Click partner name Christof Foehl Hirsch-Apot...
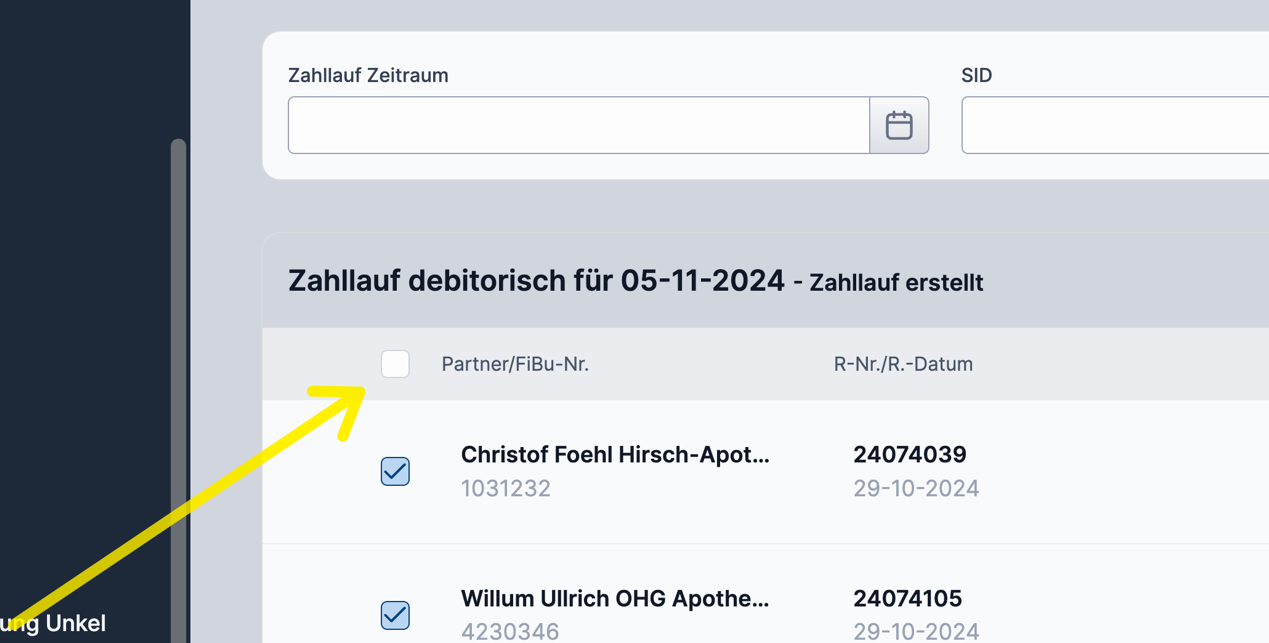The width and height of the screenshot is (1269, 643). point(615,454)
